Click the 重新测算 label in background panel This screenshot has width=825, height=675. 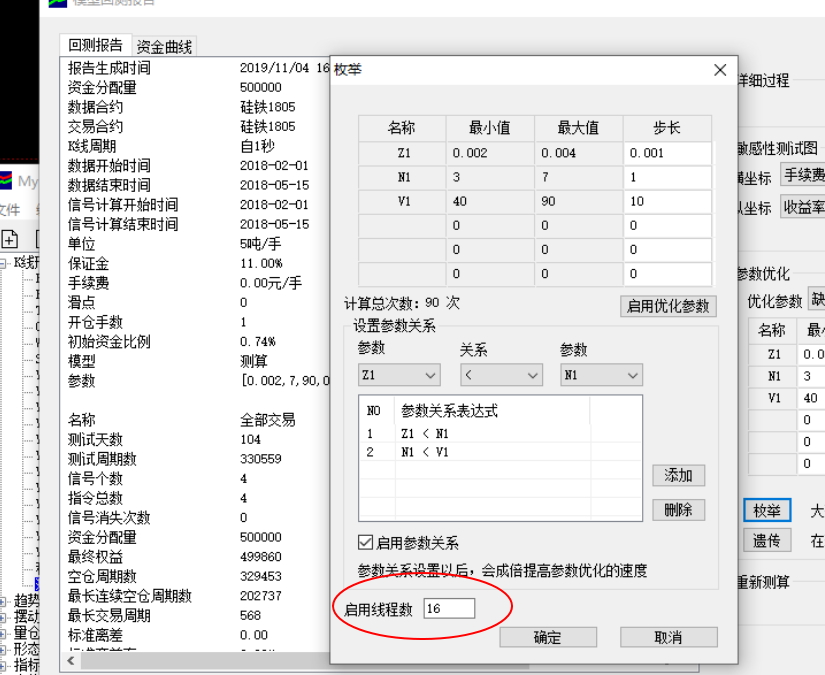coord(763,582)
